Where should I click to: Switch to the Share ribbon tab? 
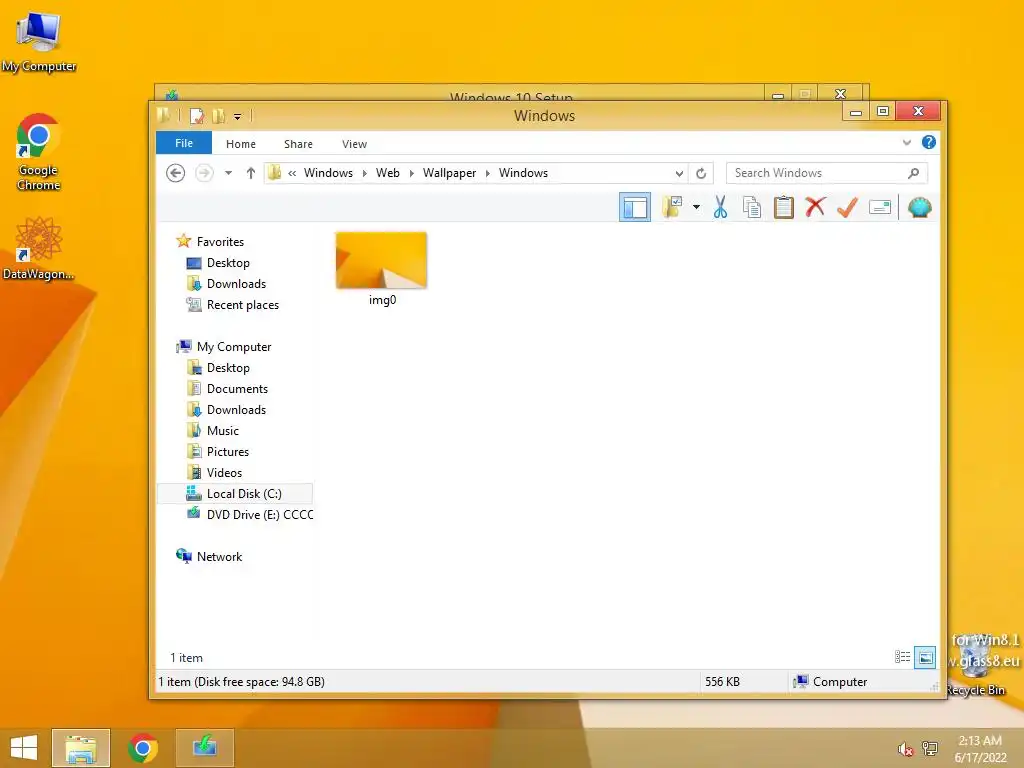point(298,144)
